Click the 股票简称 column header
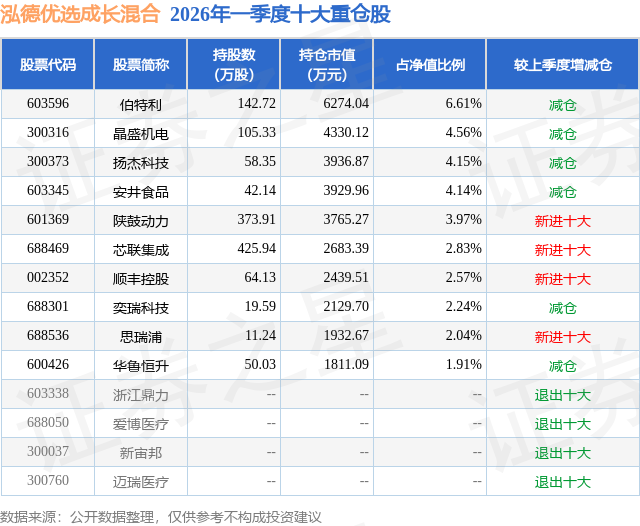This screenshot has width=640, height=526. 141,64
